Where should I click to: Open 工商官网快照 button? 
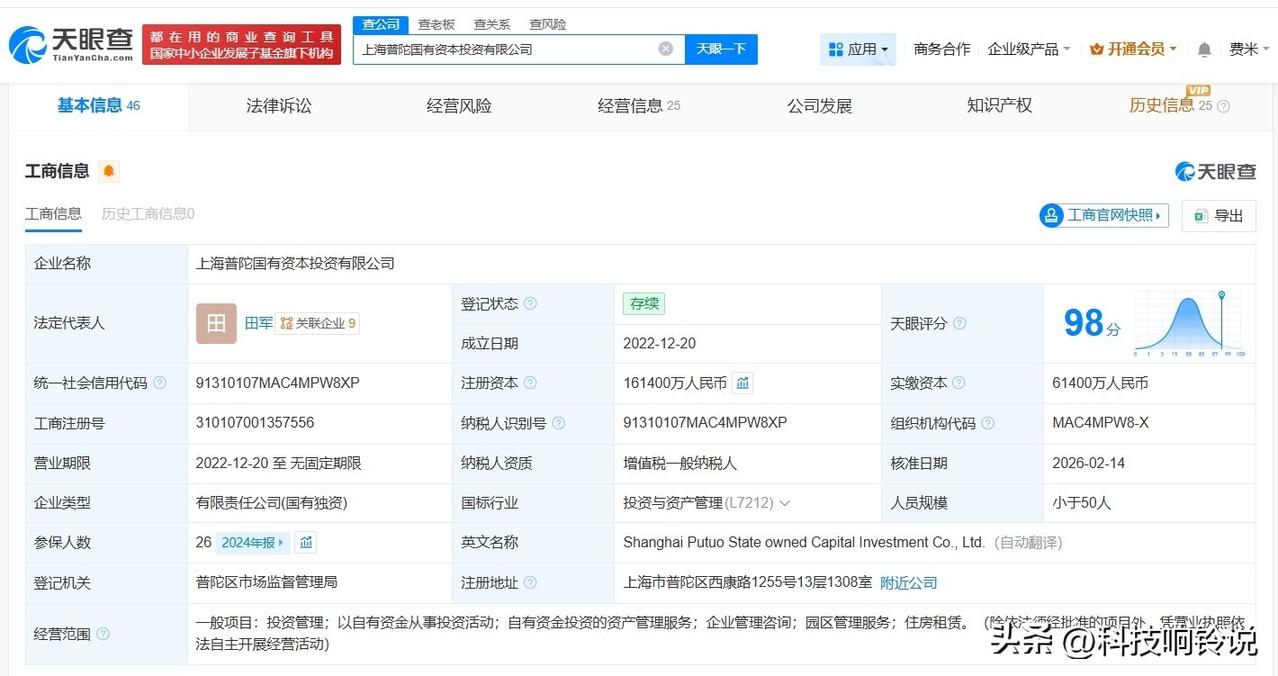(x=1105, y=215)
